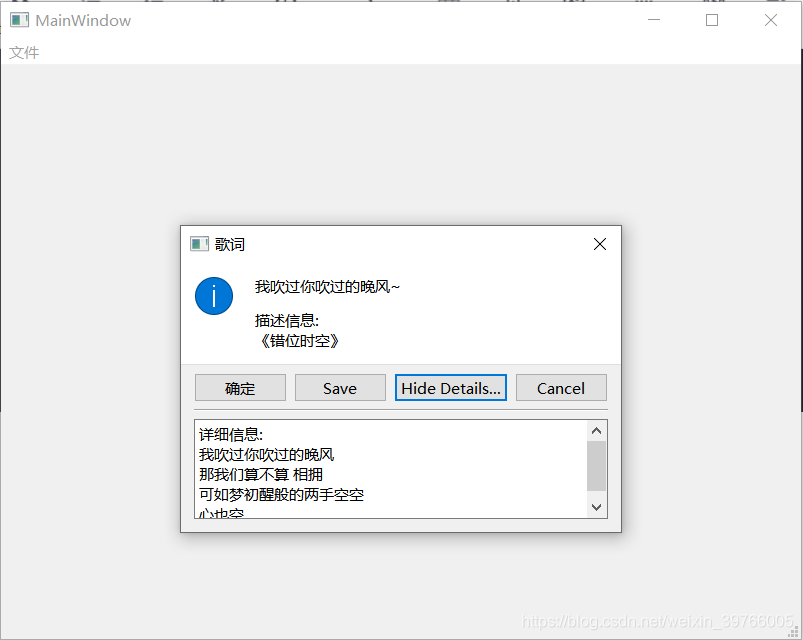Click the line 可如梦初醒般的两手空空

pos(281,495)
